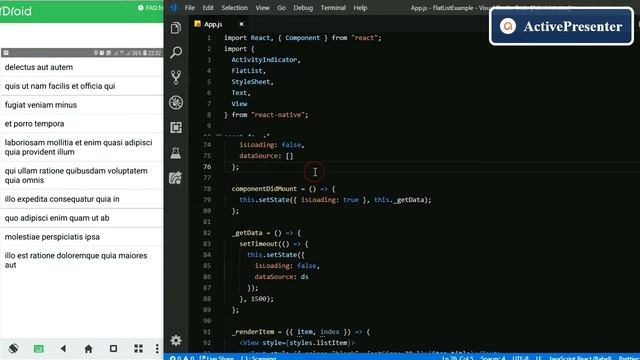Viewport: 640px width, 360px height.
Task: Click the VS Code logo in the title bar
Action: click(174, 8)
